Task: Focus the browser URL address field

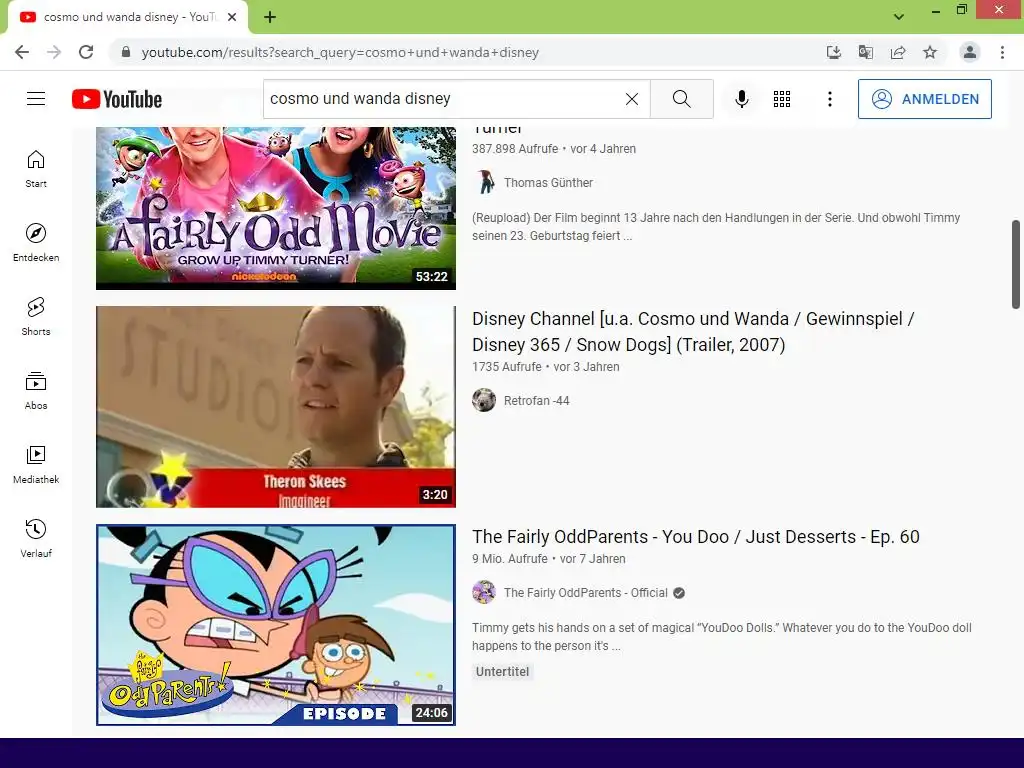Action: pos(340,52)
